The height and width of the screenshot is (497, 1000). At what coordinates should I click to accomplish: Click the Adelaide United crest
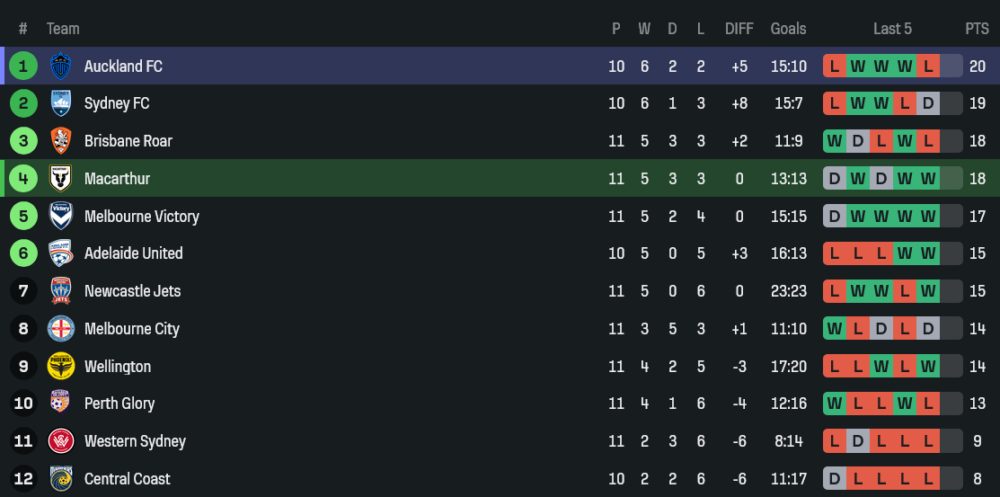click(61, 253)
